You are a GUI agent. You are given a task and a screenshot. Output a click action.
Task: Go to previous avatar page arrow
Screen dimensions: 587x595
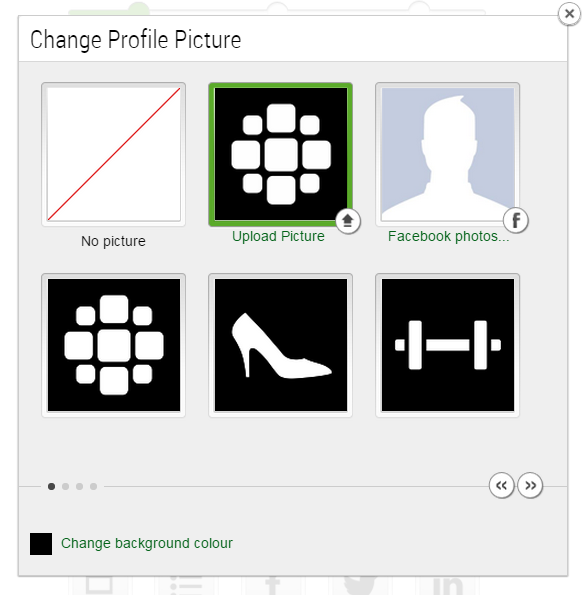(x=502, y=485)
